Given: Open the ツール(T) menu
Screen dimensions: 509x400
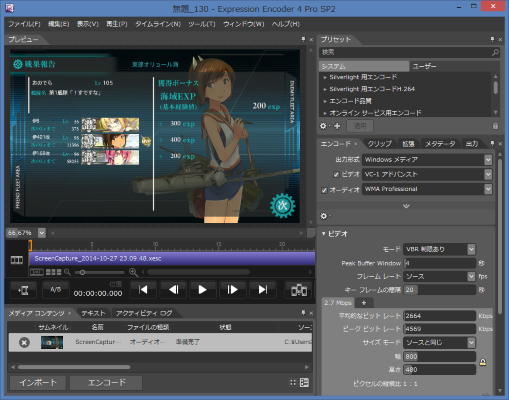Looking at the screenshot, I should 202,24.
